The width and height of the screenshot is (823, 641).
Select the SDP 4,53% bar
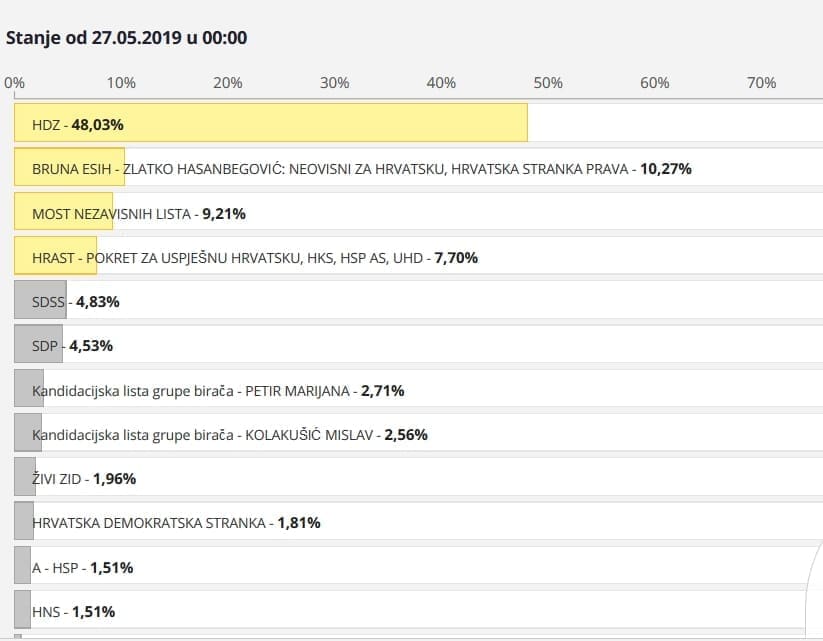(x=39, y=345)
